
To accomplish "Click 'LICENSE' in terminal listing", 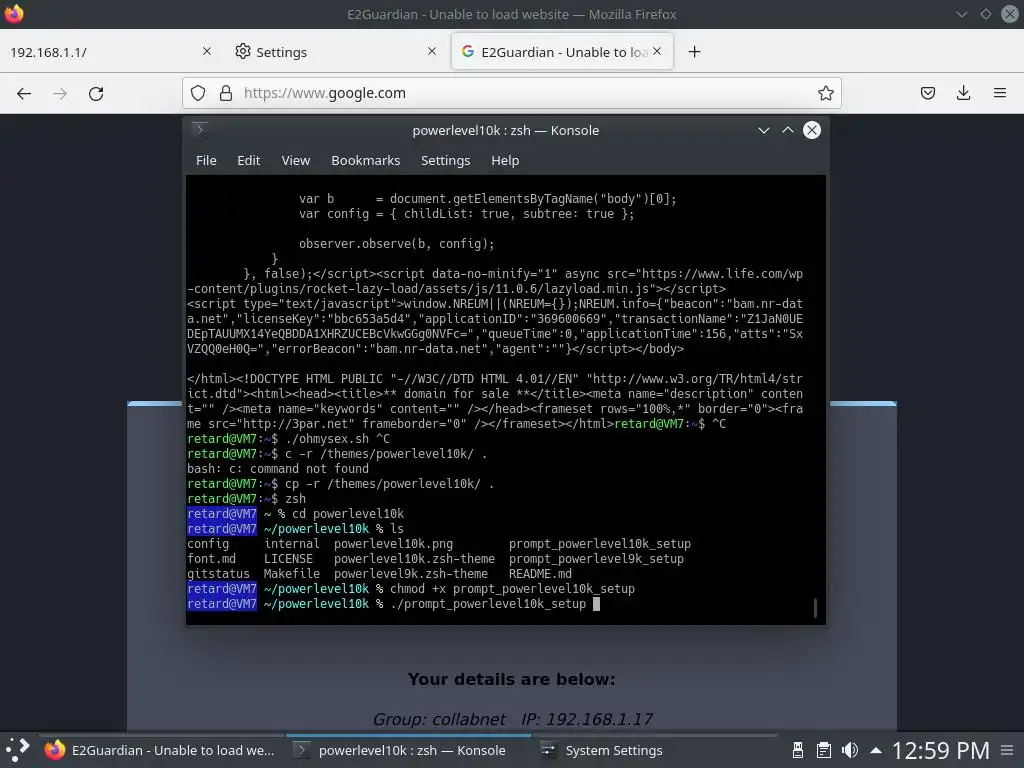I will (x=288, y=559).
